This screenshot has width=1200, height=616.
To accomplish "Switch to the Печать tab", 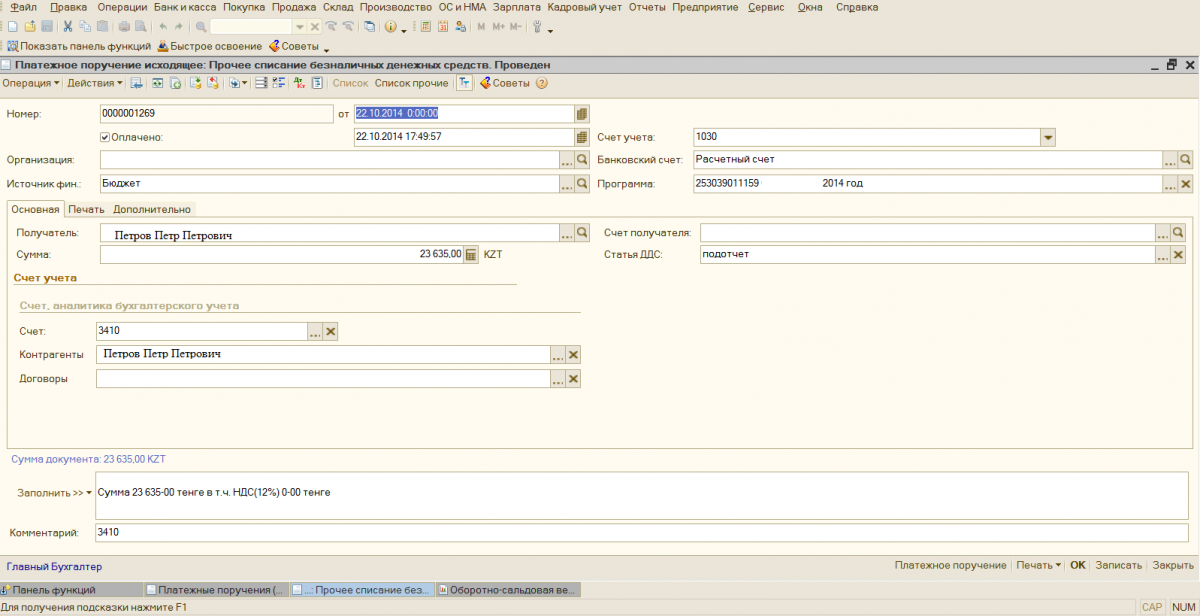I will (x=87, y=209).
